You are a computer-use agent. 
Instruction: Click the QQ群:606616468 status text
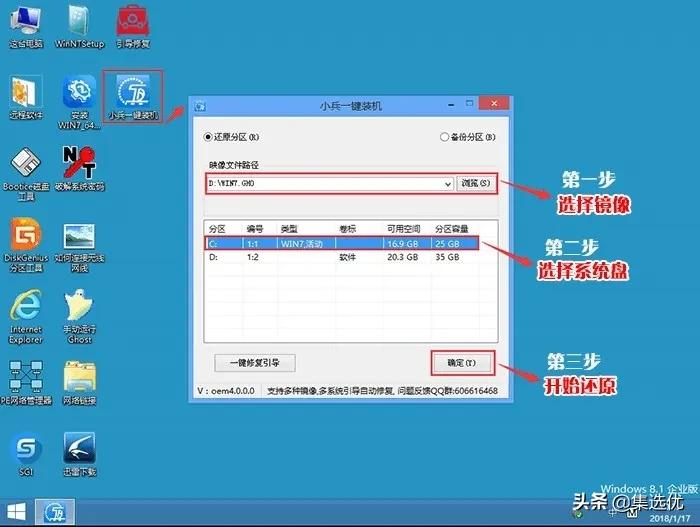464,391
